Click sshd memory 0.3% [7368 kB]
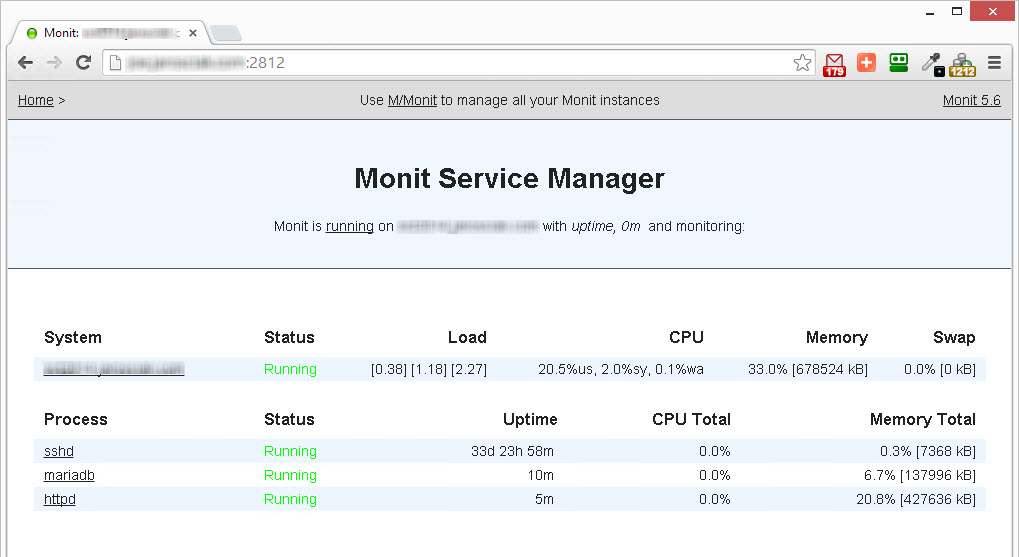The height and width of the screenshot is (557, 1019). coord(928,451)
